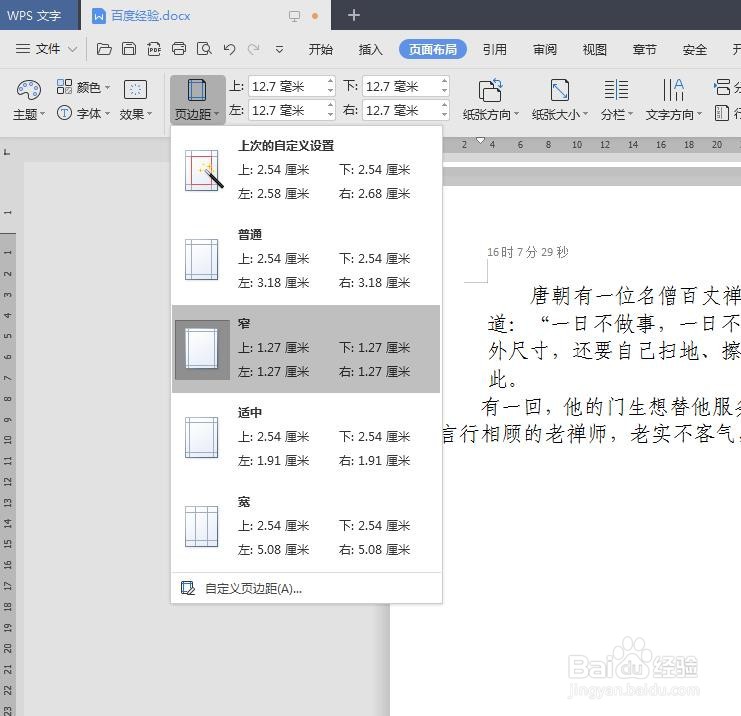This screenshot has width=741, height=716.
Task: Click the Print Preview icon
Action: point(204,49)
